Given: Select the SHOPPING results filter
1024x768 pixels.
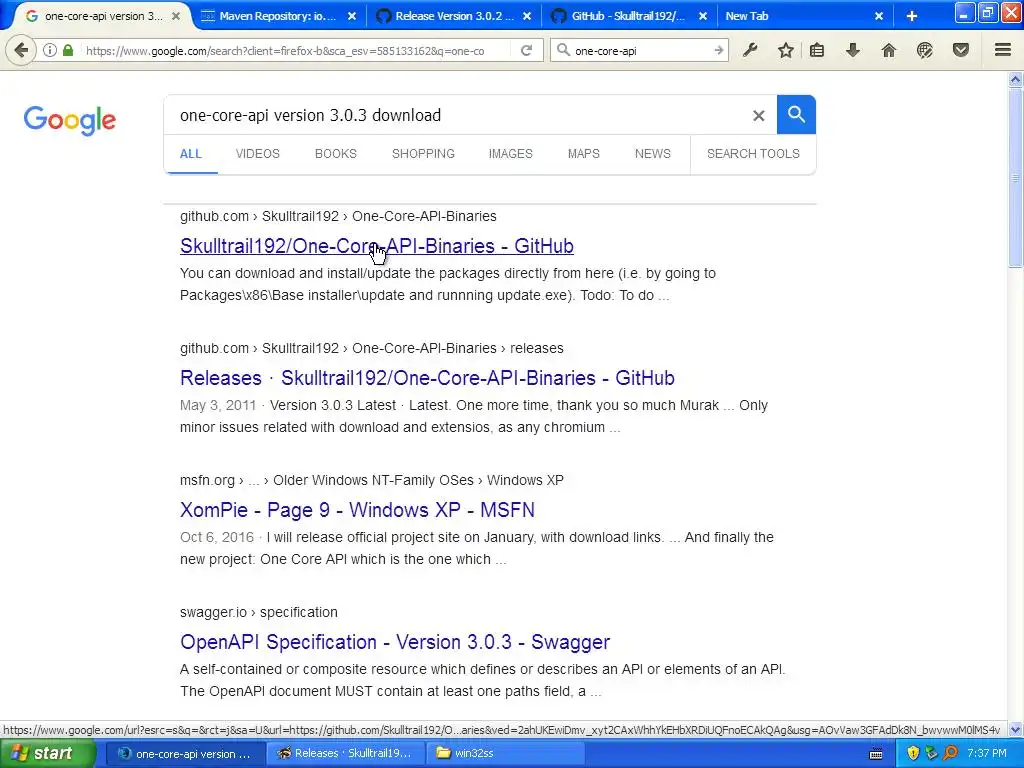Looking at the screenshot, I should tap(423, 154).
